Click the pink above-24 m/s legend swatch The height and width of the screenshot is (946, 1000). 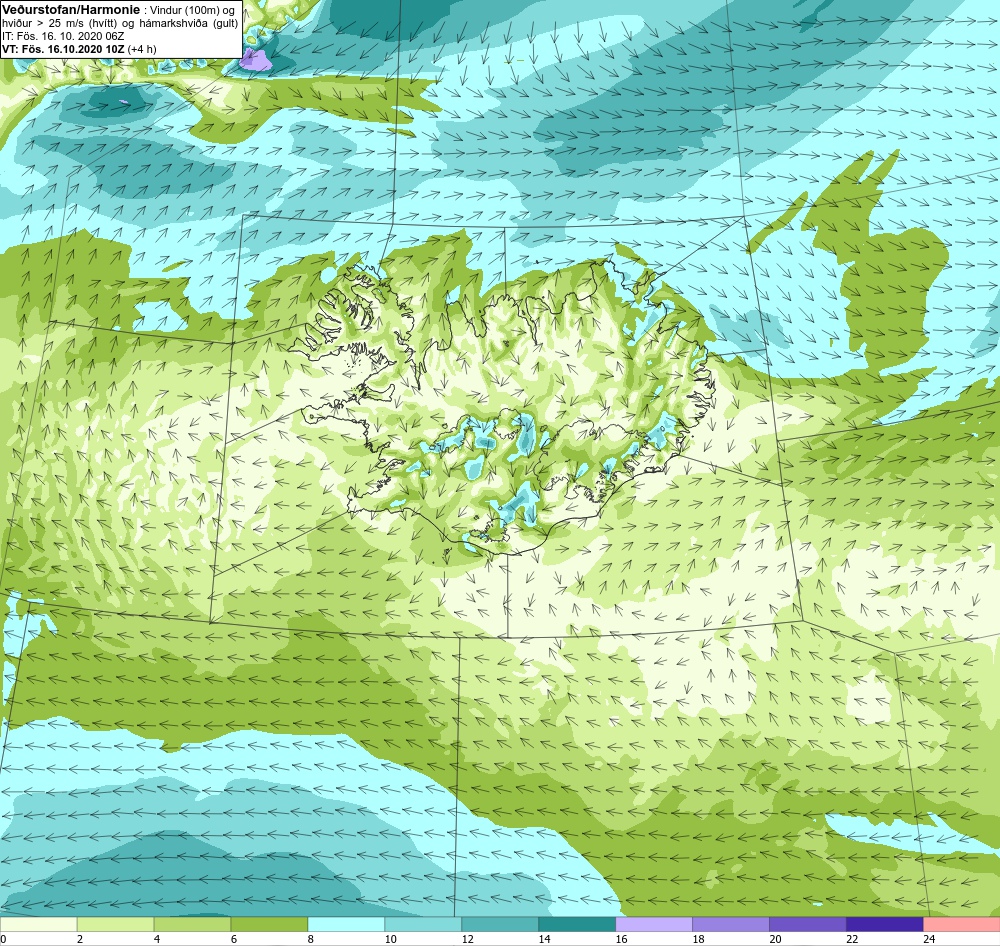click(961, 924)
